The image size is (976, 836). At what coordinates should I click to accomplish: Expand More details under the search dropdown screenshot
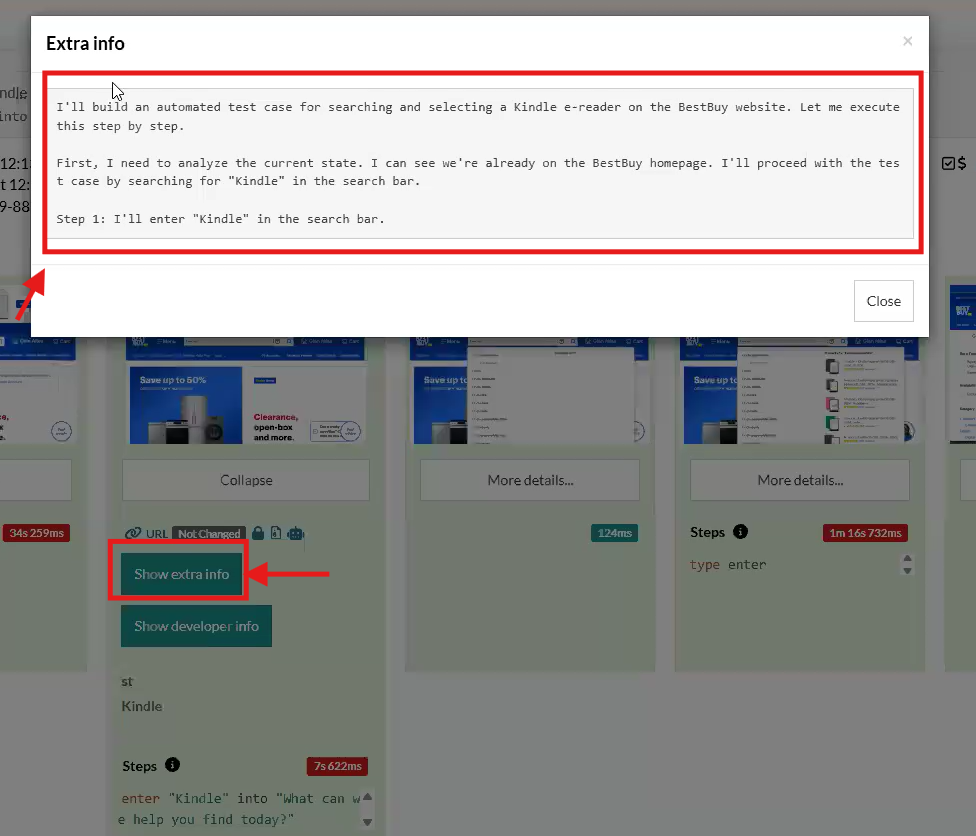pos(530,480)
